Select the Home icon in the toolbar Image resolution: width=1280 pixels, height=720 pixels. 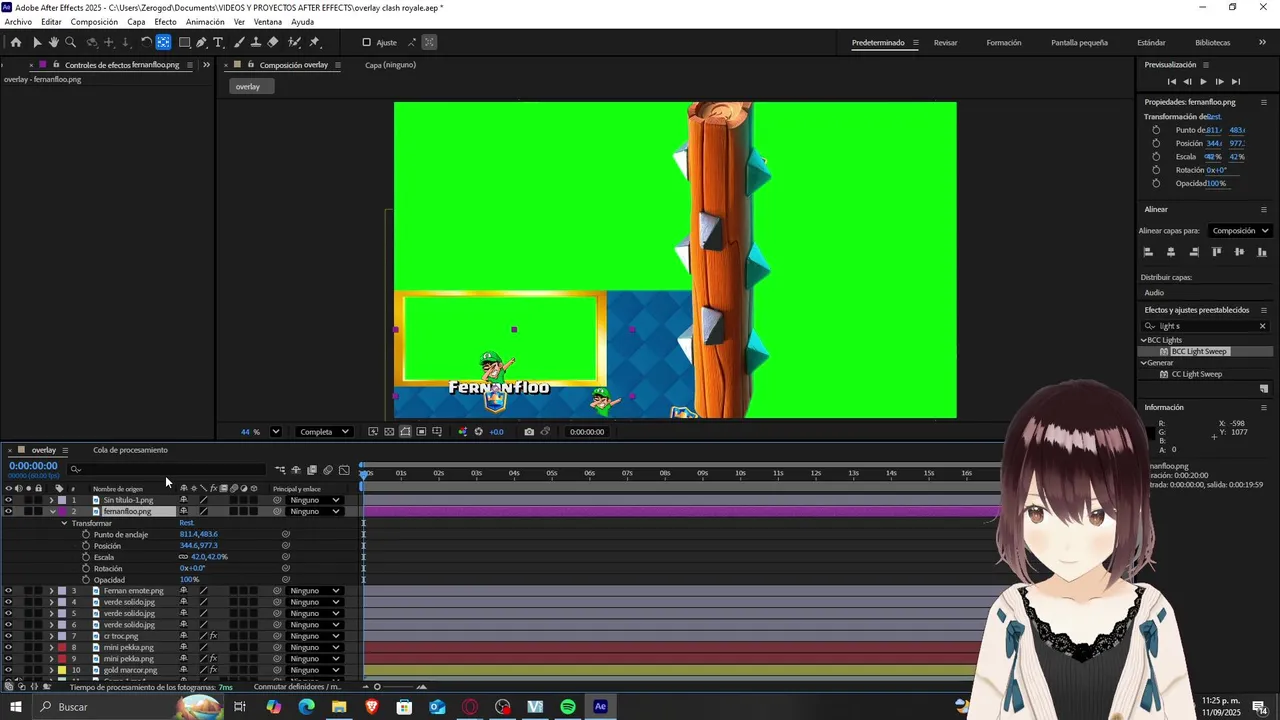click(15, 42)
